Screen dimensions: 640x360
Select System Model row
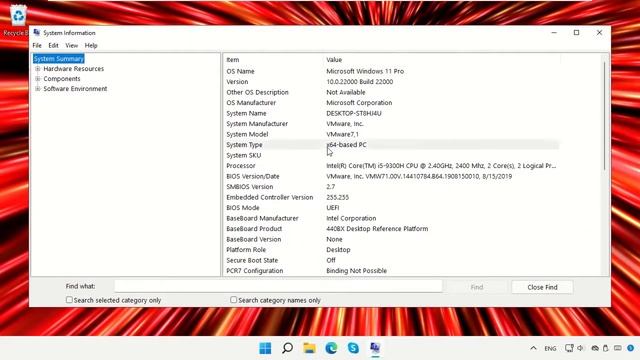point(392,134)
